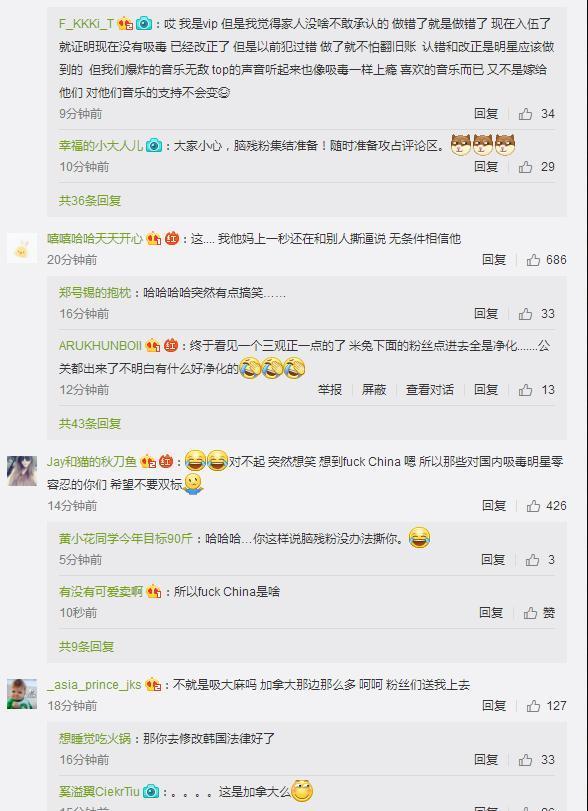Click thumbs-up on _asia_prince_jks comment

click(x=546, y=705)
